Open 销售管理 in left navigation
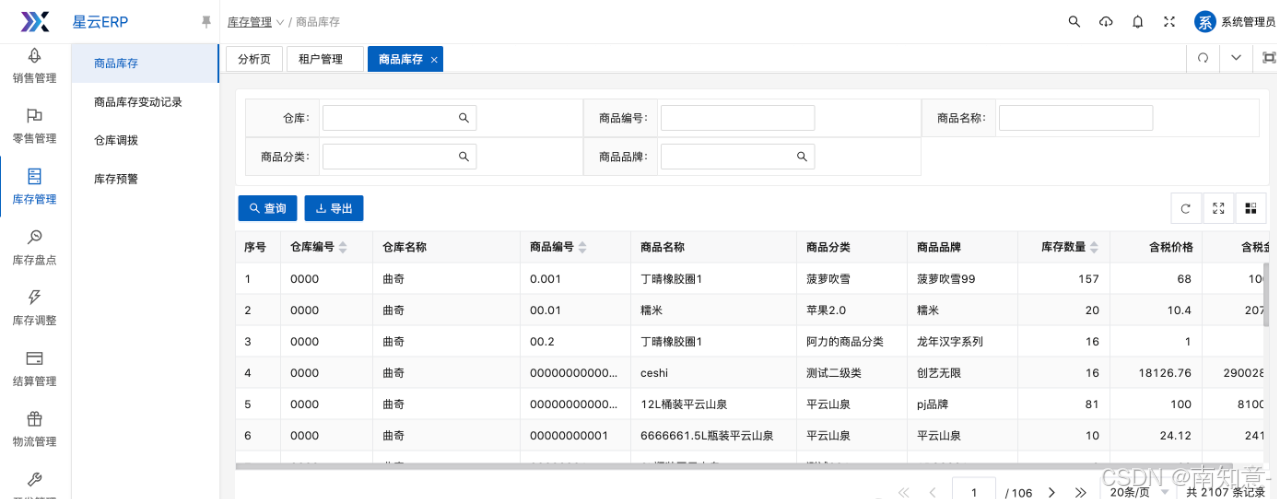Image resolution: width=1277 pixels, height=499 pixels. 35,65
